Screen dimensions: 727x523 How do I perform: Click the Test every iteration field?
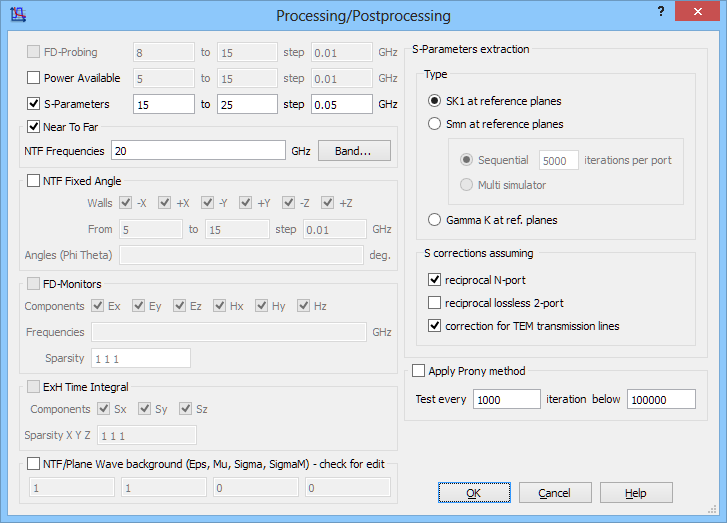click(x=506, y=399)
